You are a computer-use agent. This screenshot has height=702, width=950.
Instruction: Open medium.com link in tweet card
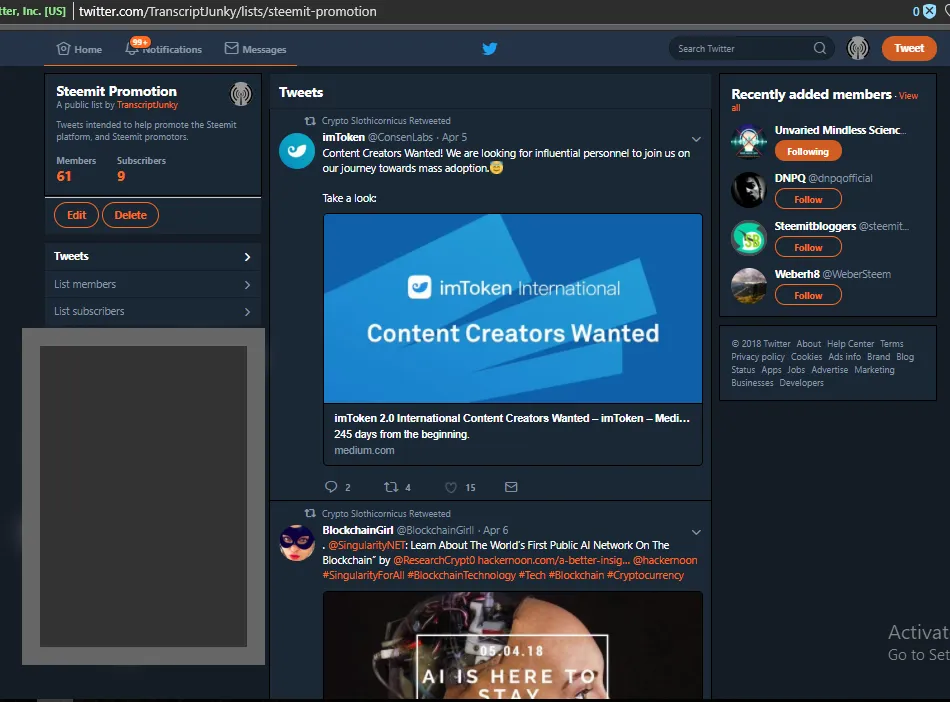[364, 450]
